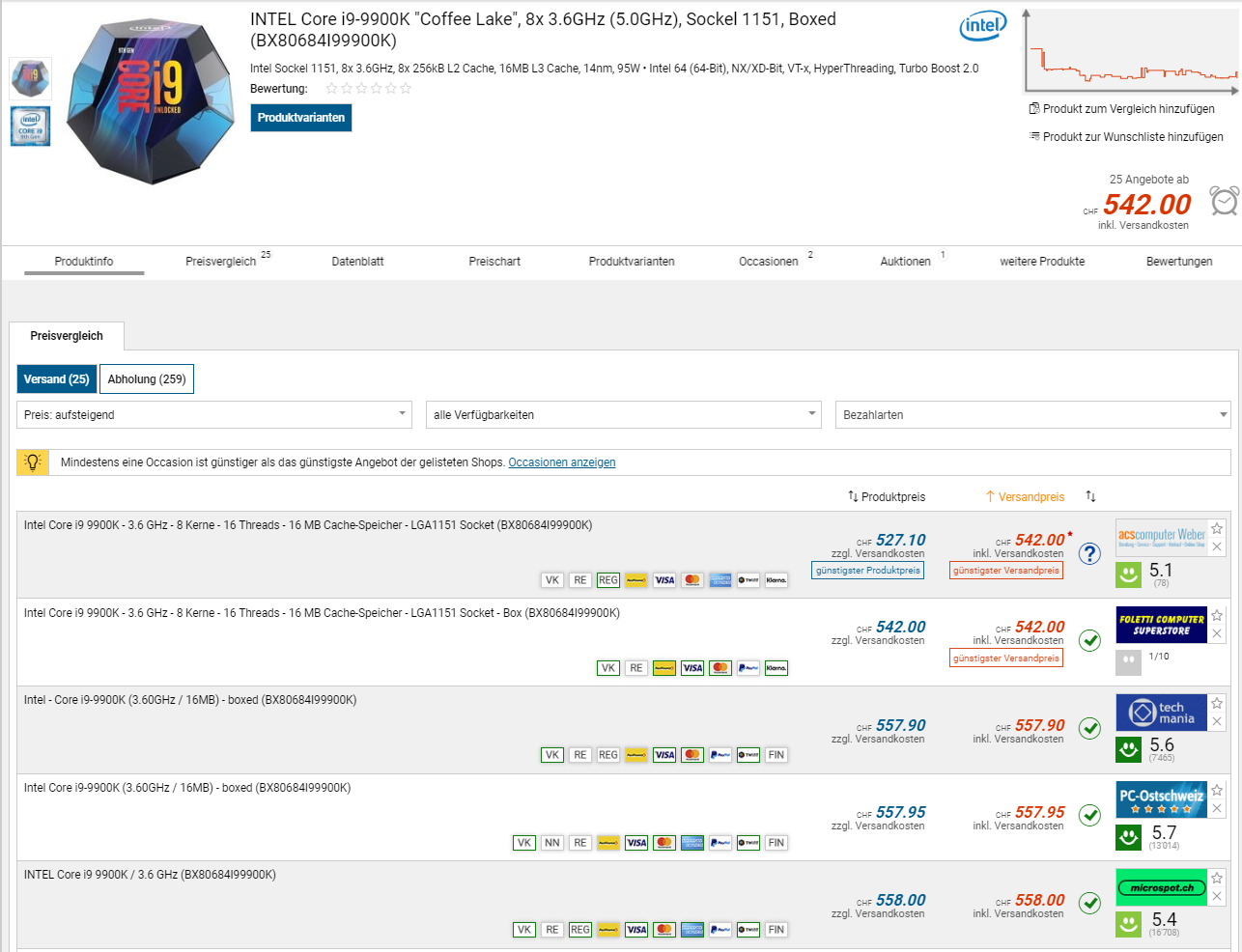Switch to the Datenblatt tab
This screenshot has width=1242, height=952.
click(x=357, y=262)
